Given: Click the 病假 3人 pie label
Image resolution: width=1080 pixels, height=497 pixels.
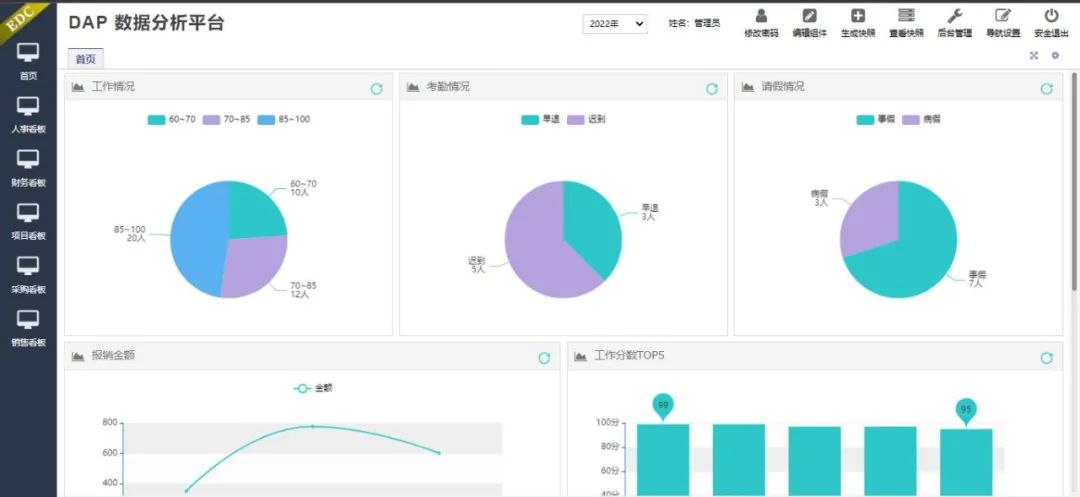Looking at the screenshot, I should pyautogui.click(x=820, y=198).
